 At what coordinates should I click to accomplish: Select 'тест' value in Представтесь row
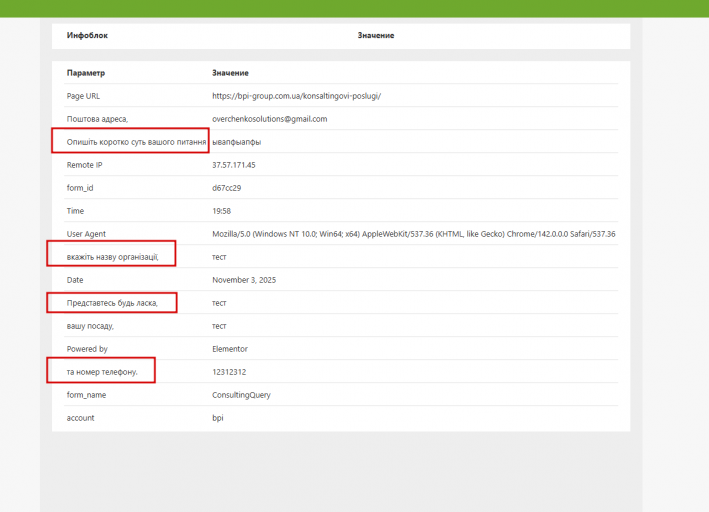click(219, 303)
